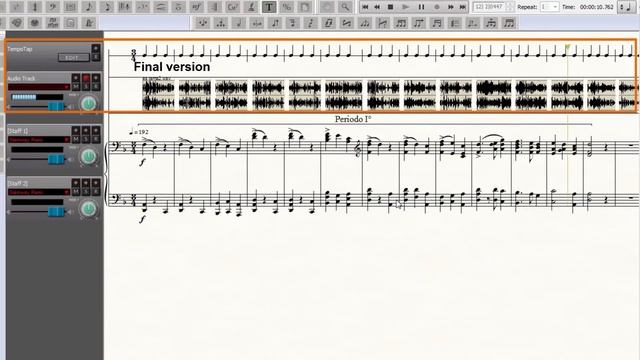The height and width of the screenshot is (360, 640).
Task: Click the green playback position marker
Action: 567,47
